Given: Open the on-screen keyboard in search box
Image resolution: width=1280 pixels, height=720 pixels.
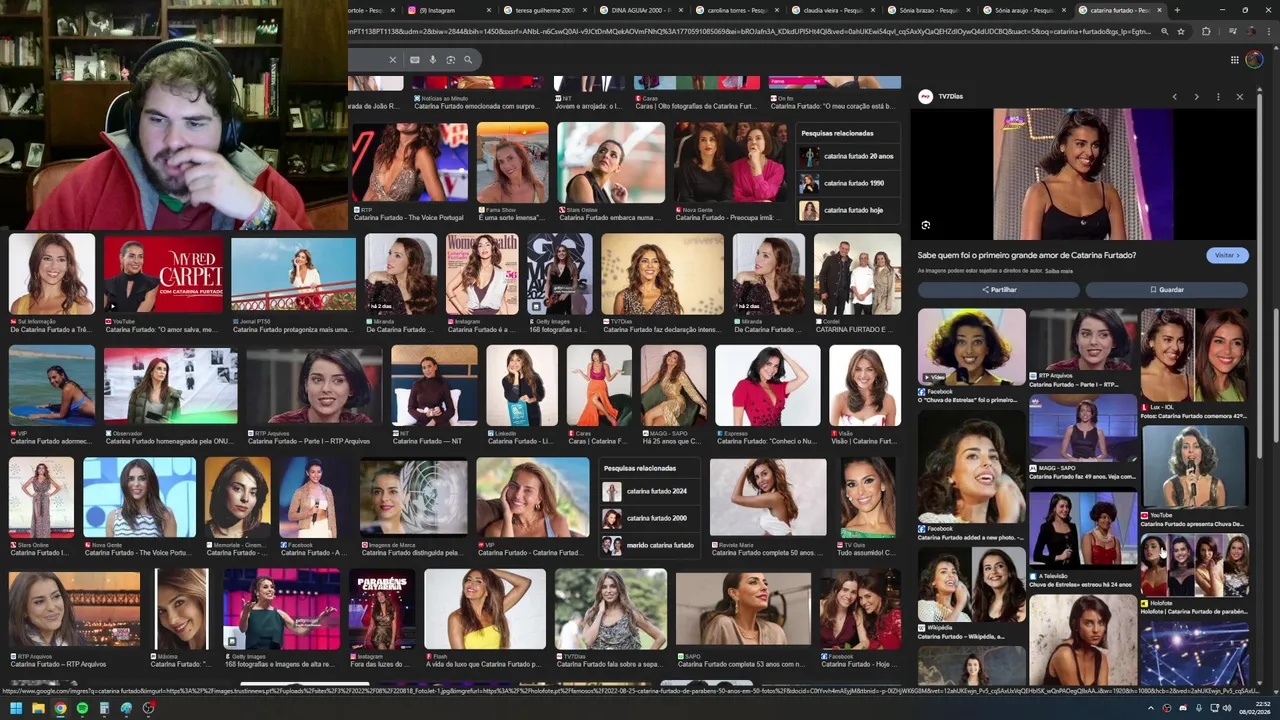Looking at the screenshot, I should click(x=415, y=60).
